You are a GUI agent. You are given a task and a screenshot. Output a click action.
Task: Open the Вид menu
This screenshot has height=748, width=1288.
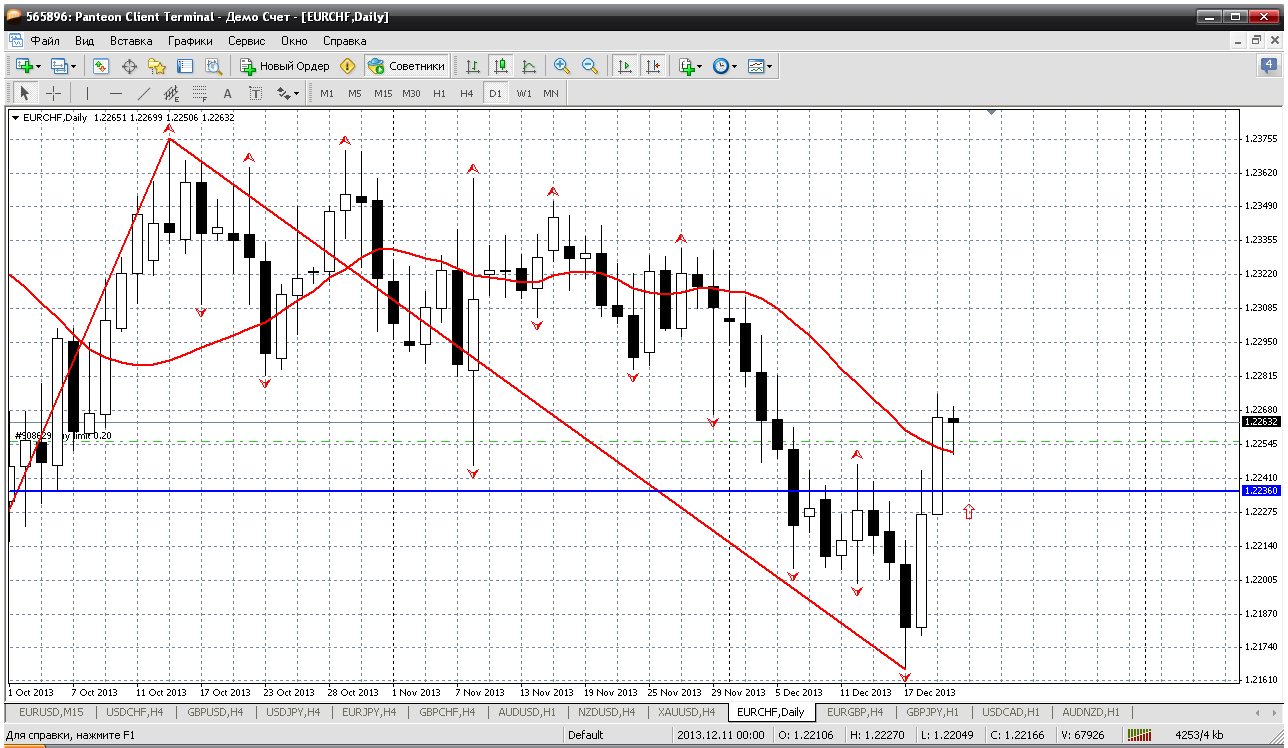[x=85, y=41]
